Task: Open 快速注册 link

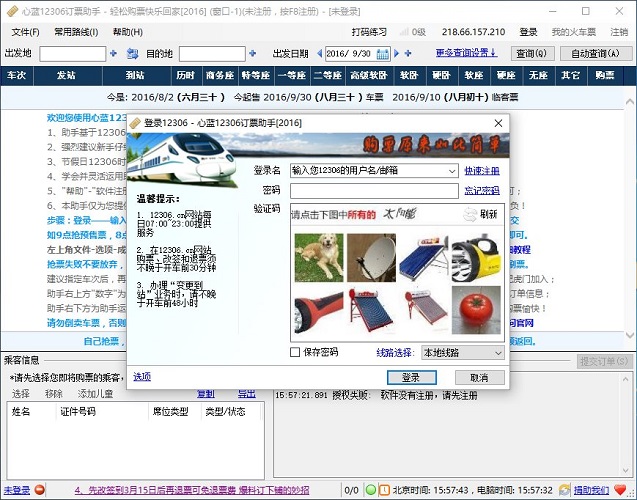Action: [482, 171]
